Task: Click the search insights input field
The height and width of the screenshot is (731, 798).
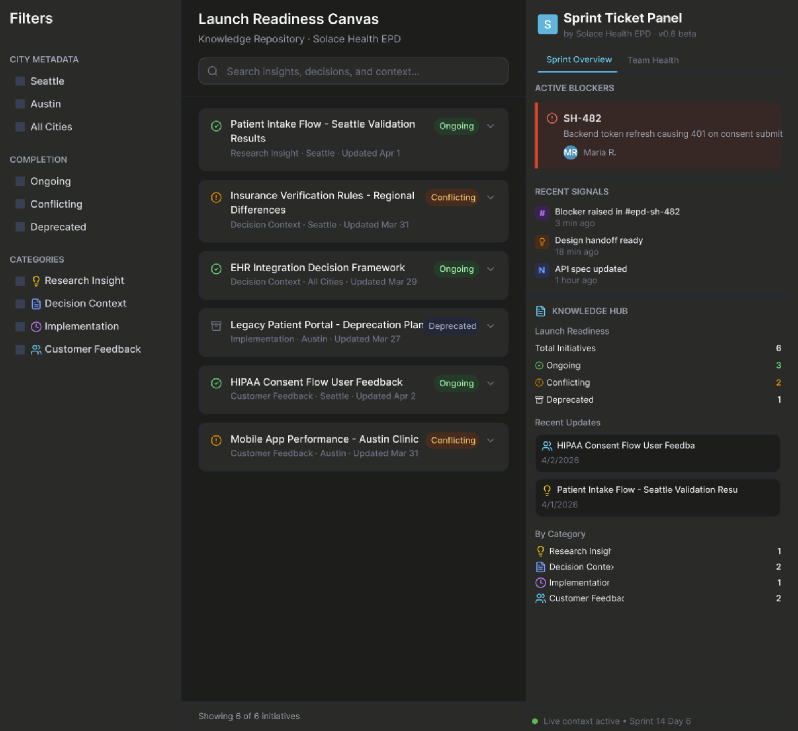Action: click(x=353, y=71)
